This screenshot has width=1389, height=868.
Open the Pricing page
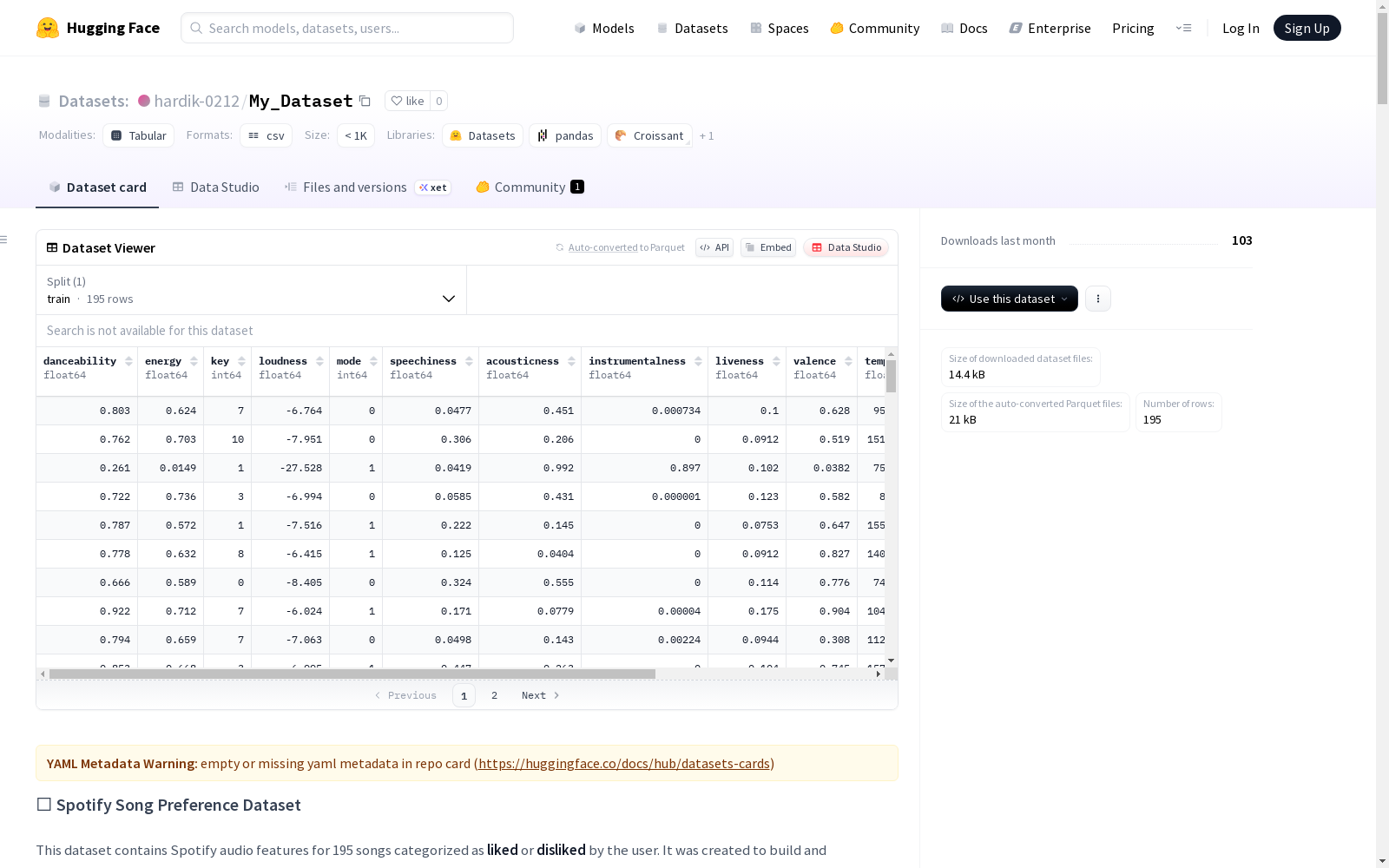point(1133,28)
